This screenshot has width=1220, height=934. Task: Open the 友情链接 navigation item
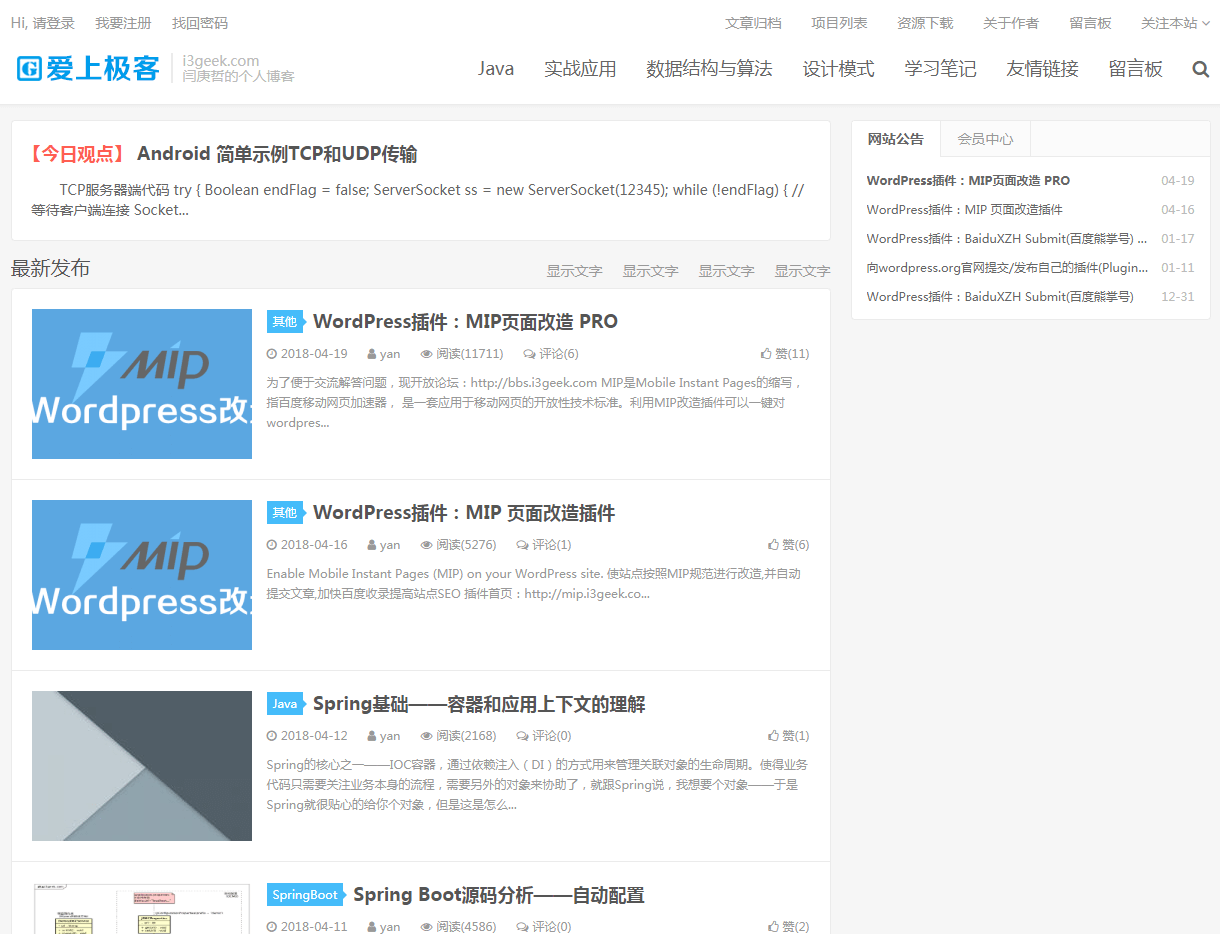click(x=1042, y=69)
